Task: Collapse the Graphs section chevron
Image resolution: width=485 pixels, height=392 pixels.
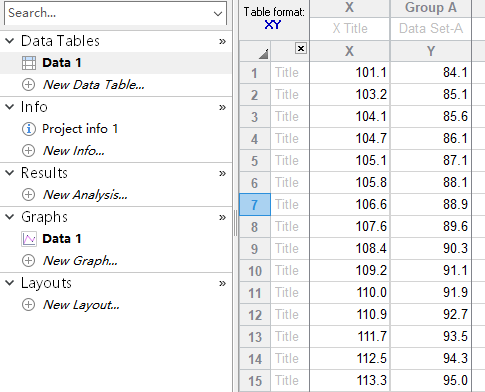Action: click(10, 217)
